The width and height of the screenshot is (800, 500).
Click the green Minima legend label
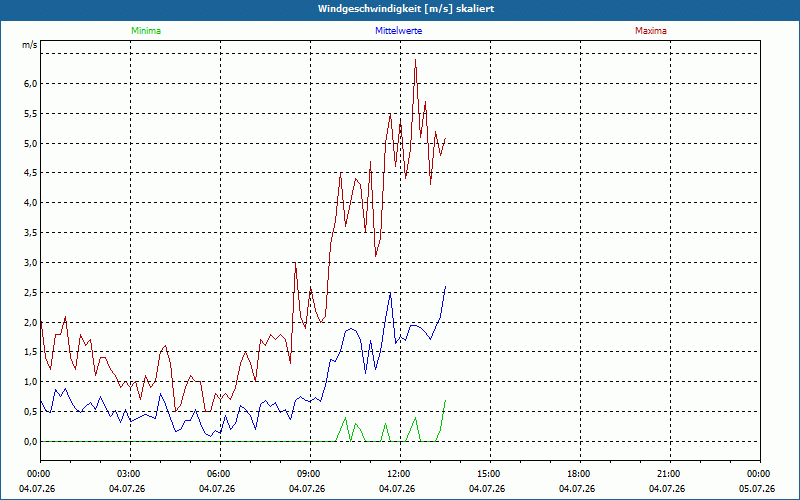click(x=146, y=31)
